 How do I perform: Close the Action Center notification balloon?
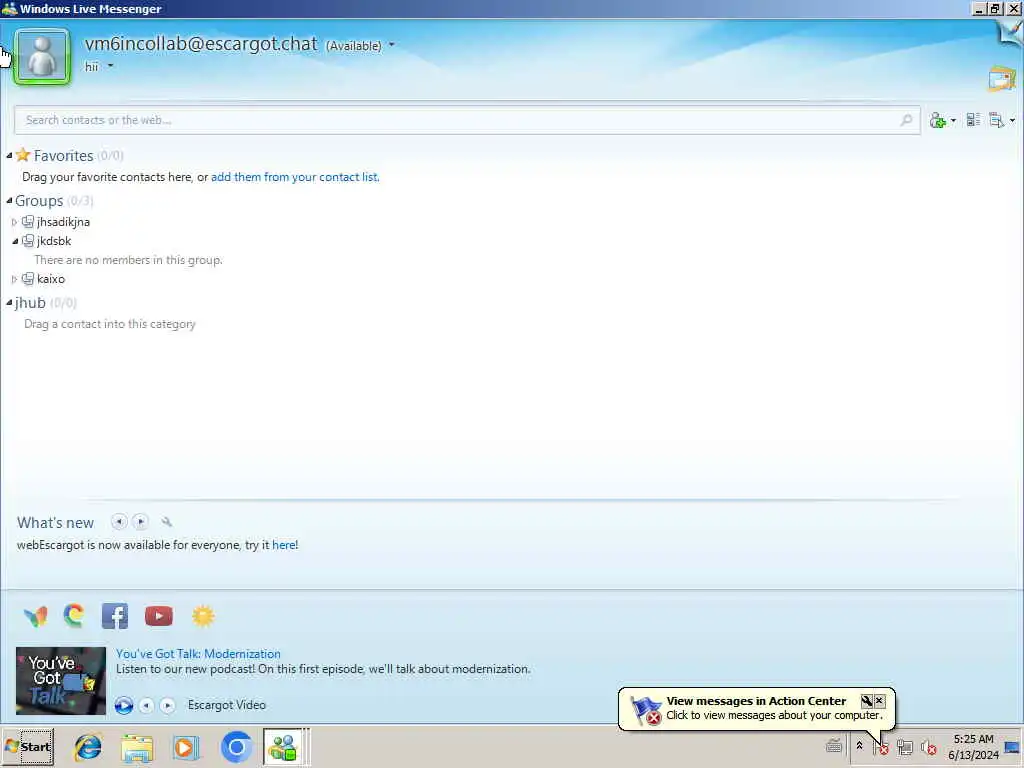coord(880,701)
